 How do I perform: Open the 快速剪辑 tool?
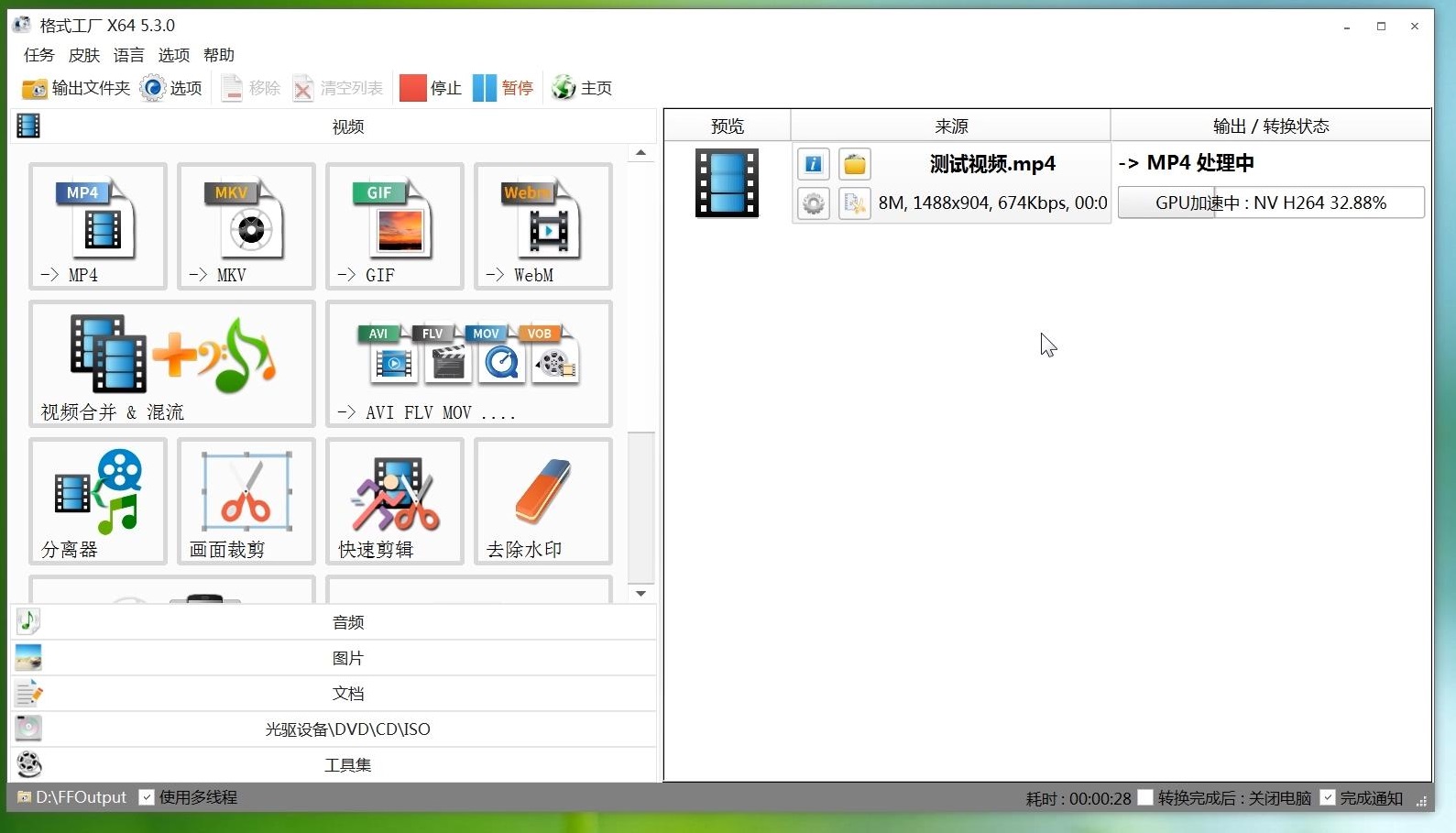tap(395, 501)
